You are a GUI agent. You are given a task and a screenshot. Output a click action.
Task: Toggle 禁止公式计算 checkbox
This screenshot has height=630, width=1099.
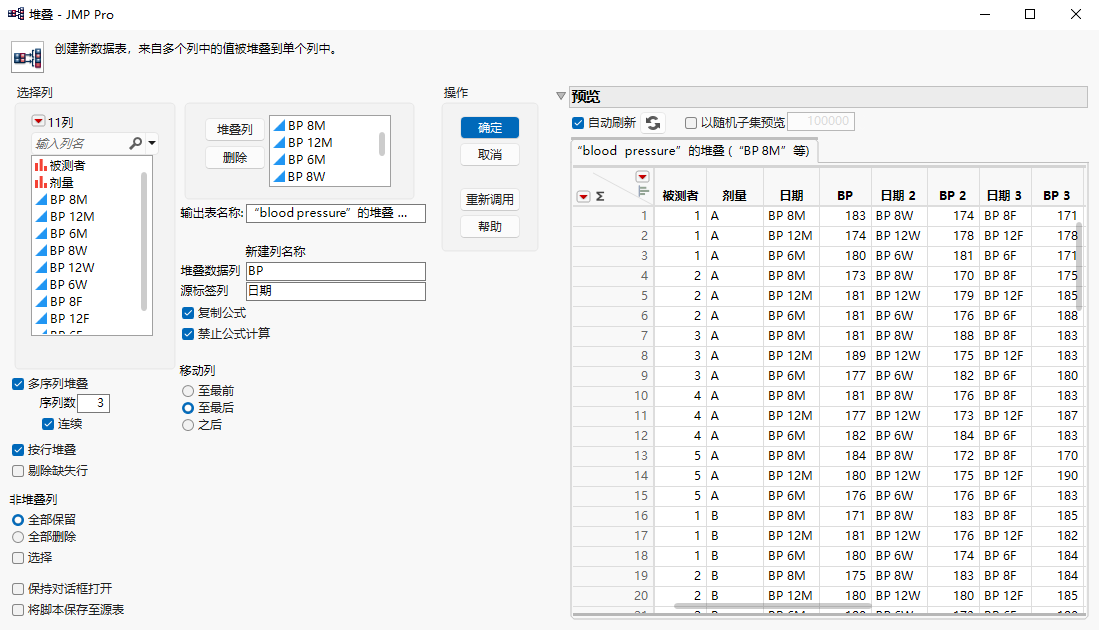tap(188, 334)
